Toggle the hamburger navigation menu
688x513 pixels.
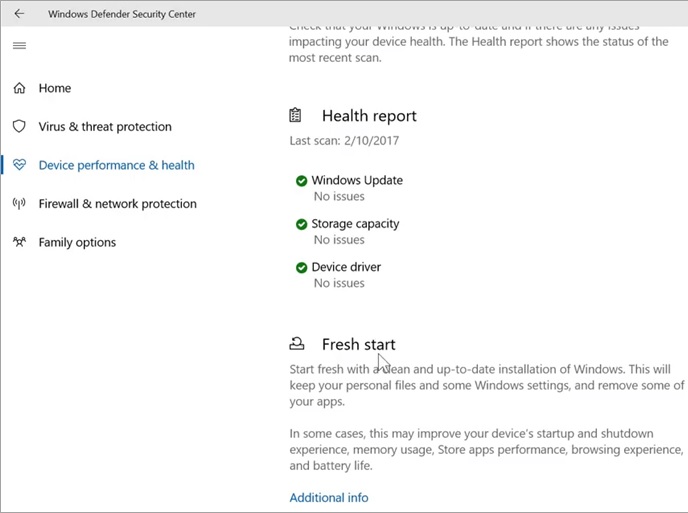coord(20,46)
